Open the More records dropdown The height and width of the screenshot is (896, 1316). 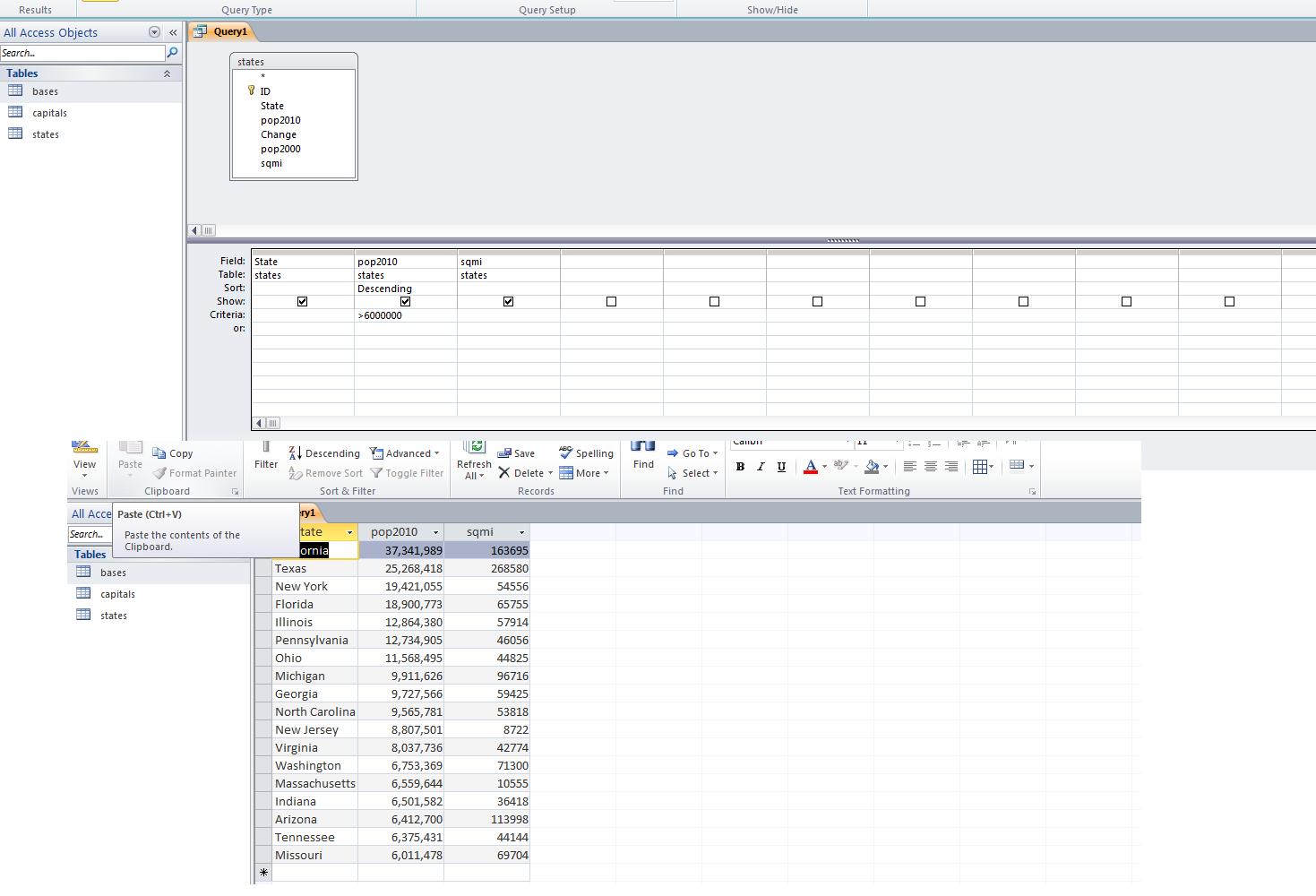pos(584,473)
